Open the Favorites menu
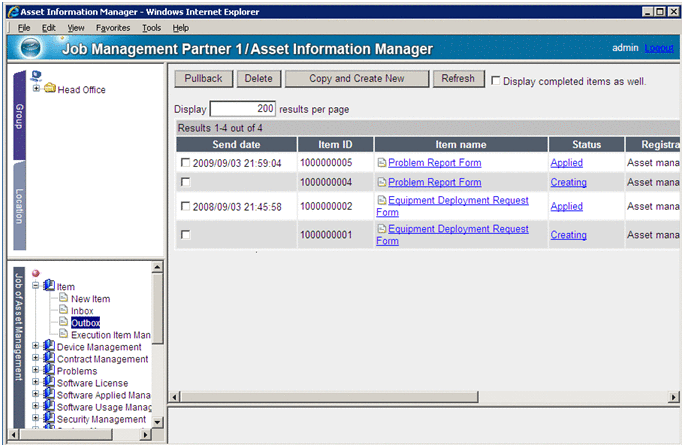Viewport: 685px width, 448px height. click(x=112, y=28)
